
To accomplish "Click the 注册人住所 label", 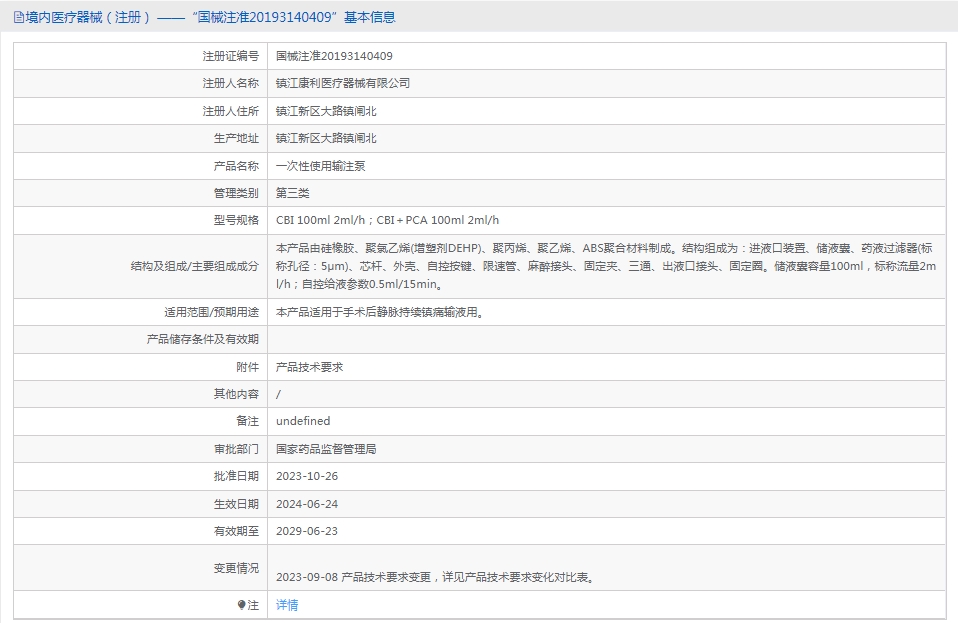I will tap(231, 111).
